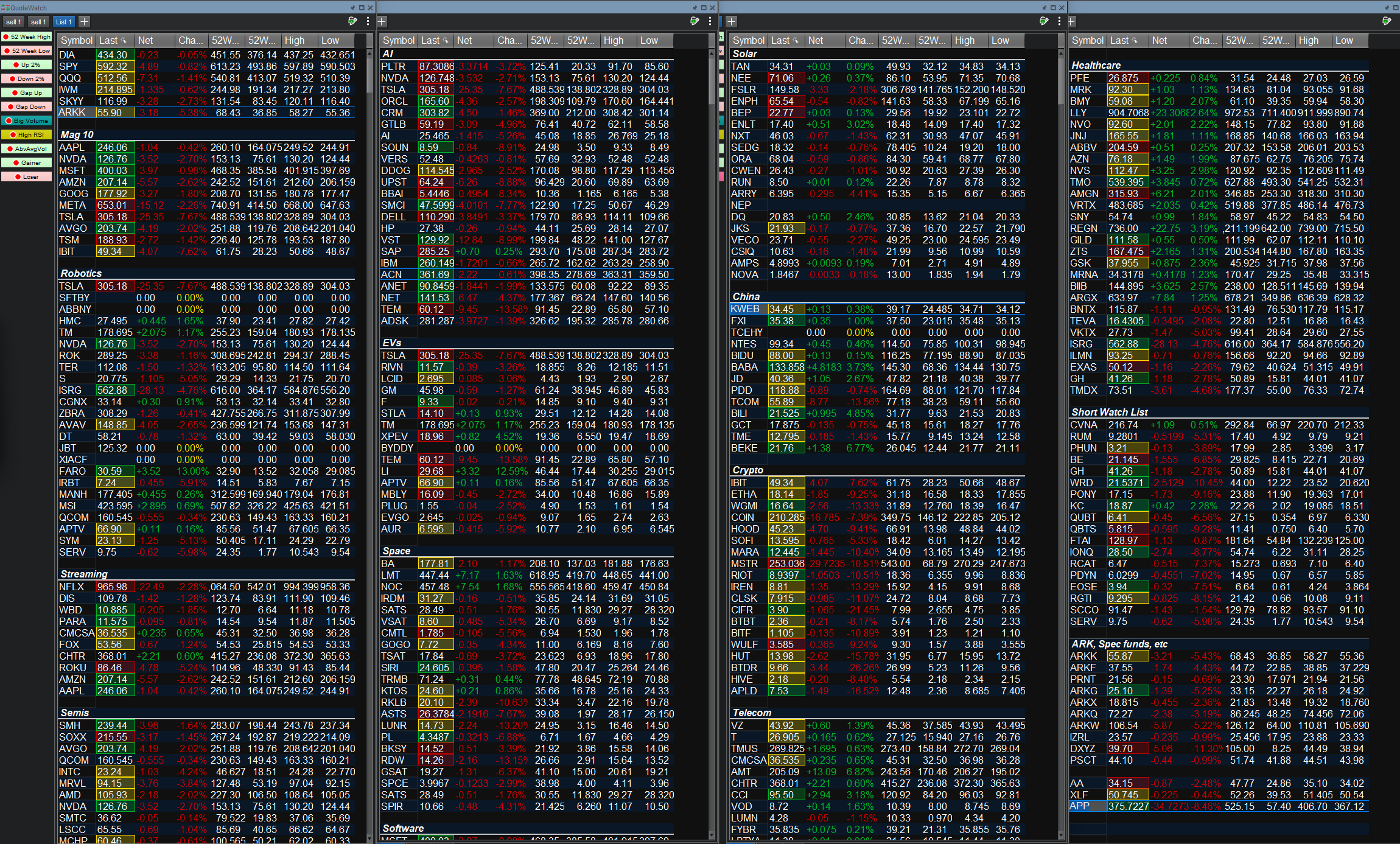Viewport: 1400px width, 844px height.
Task: Click the sort icon beside Last in the Solar panel
Action: (x=795, y=41)
